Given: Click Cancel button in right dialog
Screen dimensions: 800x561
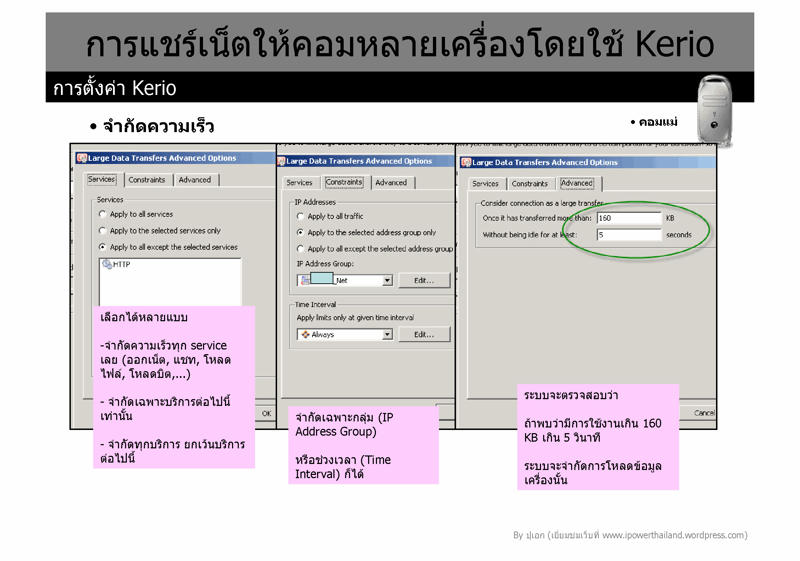Looking at the screenshot, I should click(704, 413).
